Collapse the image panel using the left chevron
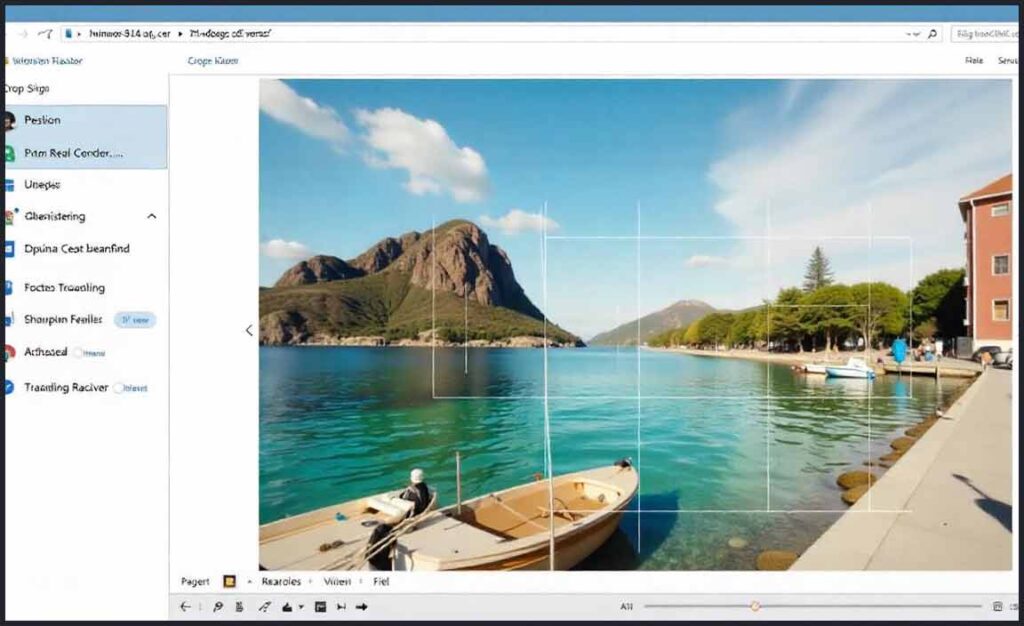Image resolution: width=1024 pixels, height=626 pixels. pyautogui.click(x=248, y=330)
